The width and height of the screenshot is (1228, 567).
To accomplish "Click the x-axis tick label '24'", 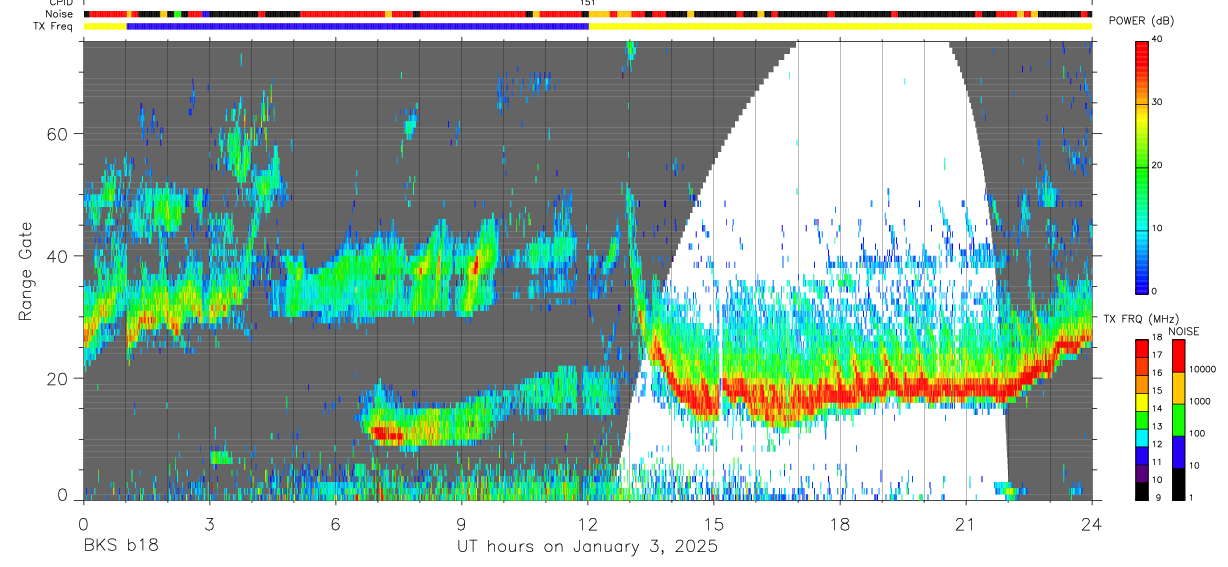I will click(1091, 523).
